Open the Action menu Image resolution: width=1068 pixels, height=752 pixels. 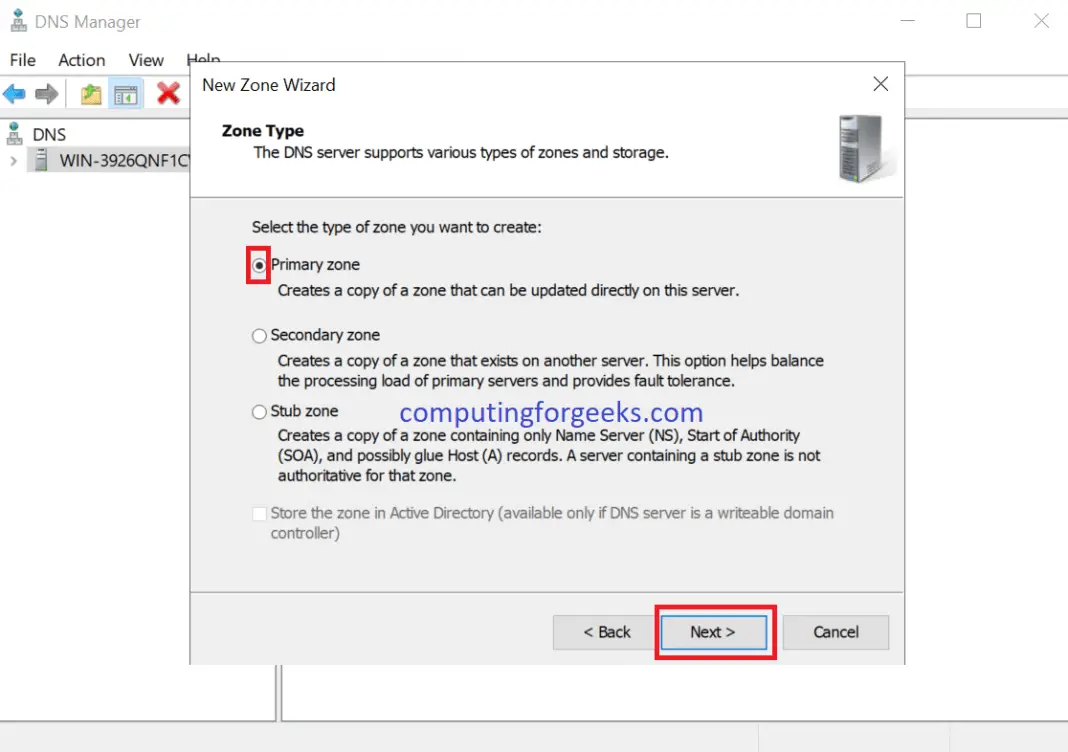pos(81,60)
